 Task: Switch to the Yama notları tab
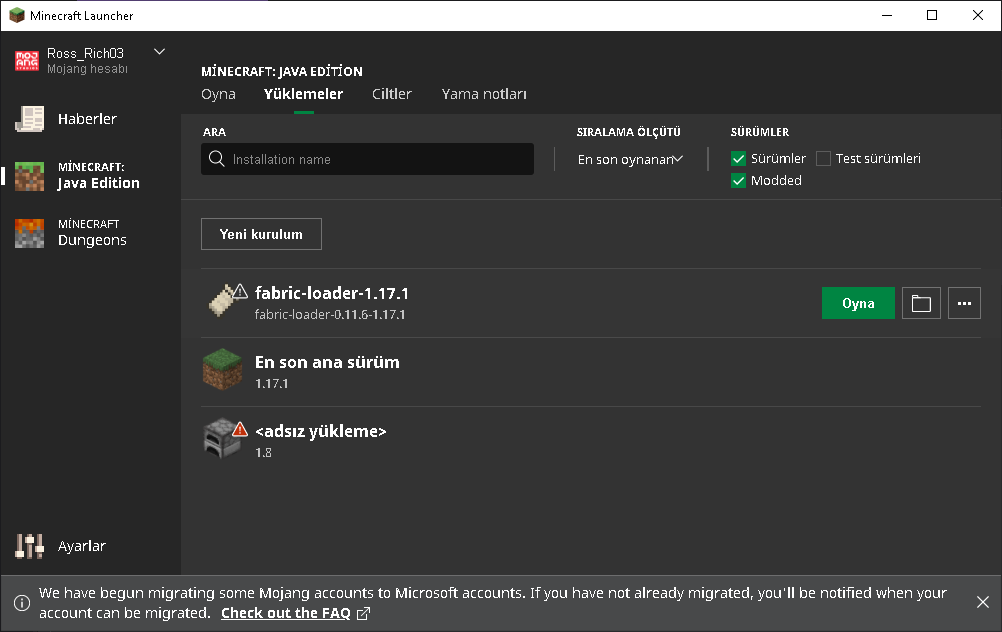[x=484, y=94]
